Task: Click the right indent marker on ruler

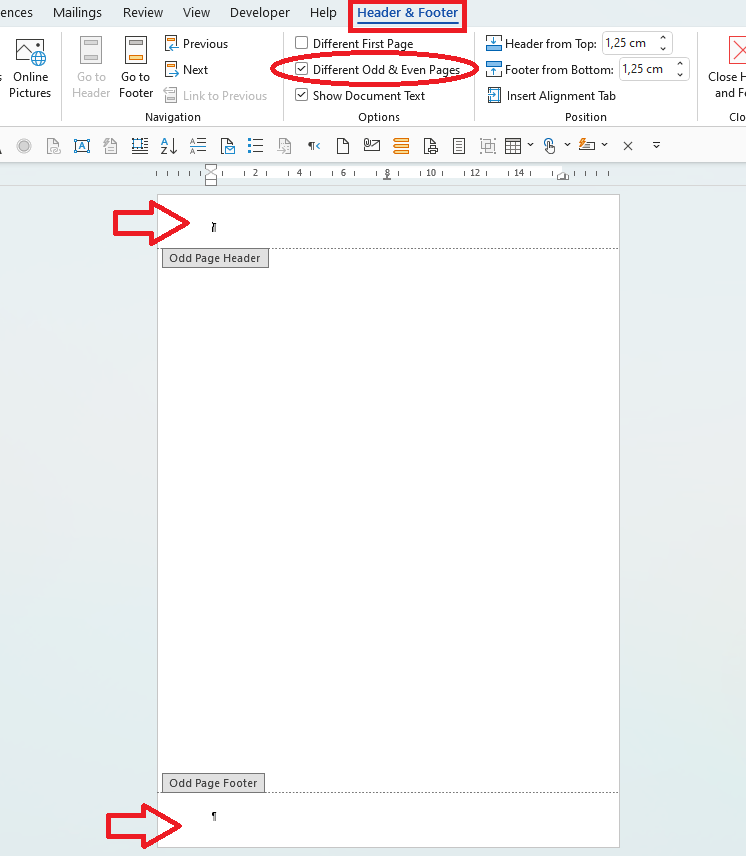Action: (x=563, y=176)
